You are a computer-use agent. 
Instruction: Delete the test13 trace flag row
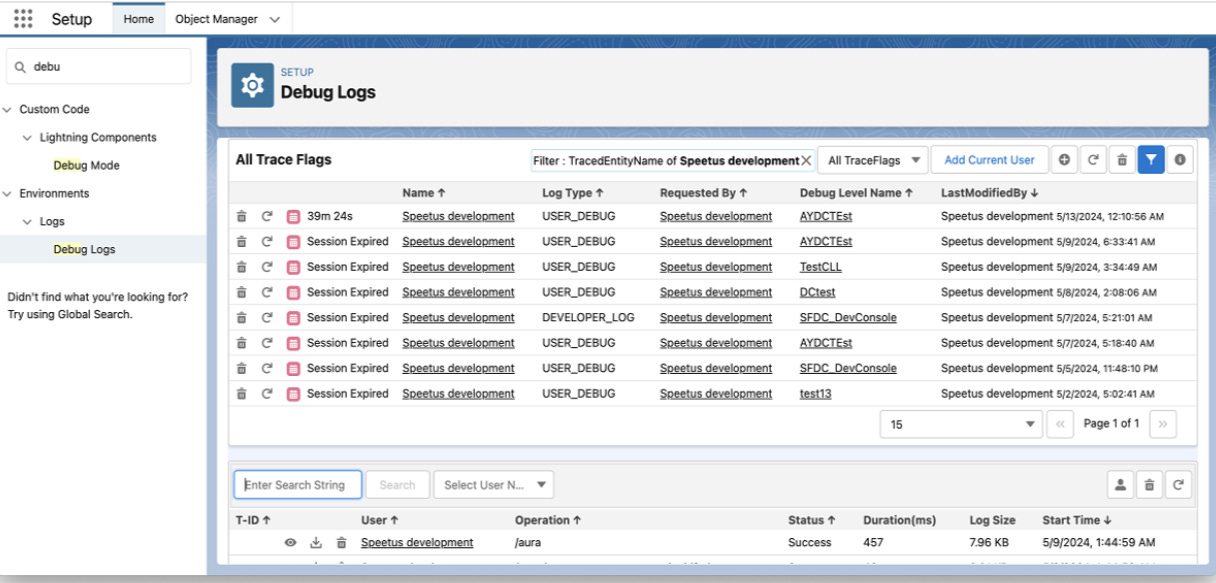(241, 394)
